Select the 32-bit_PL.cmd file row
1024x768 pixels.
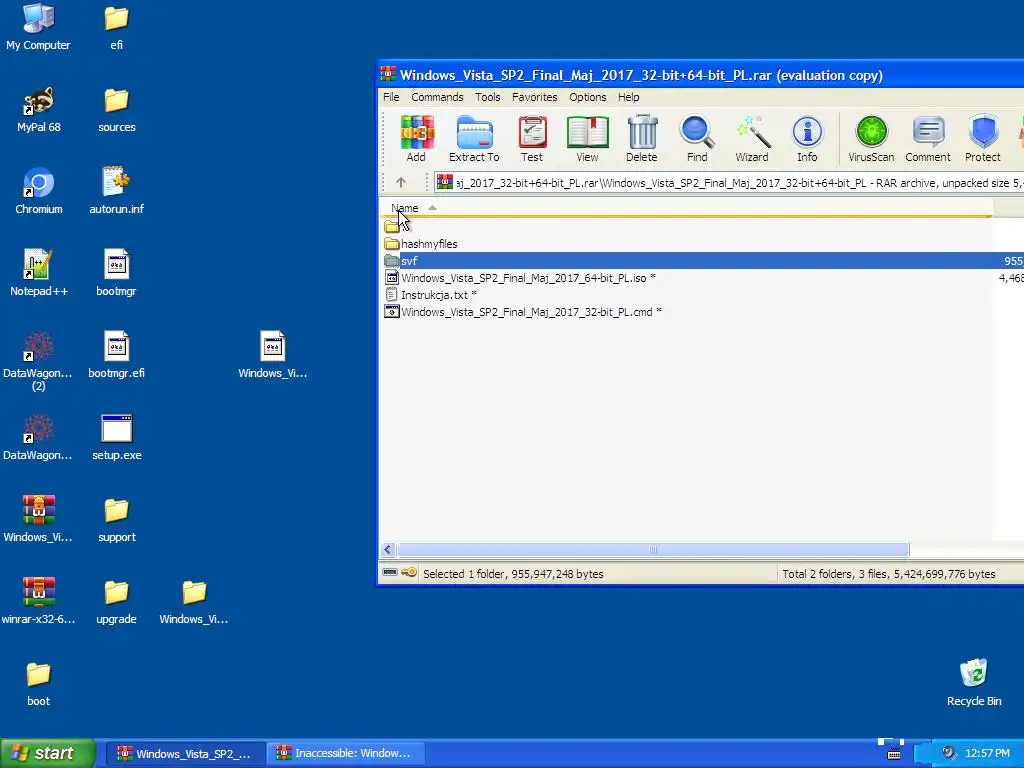point(702,312)
